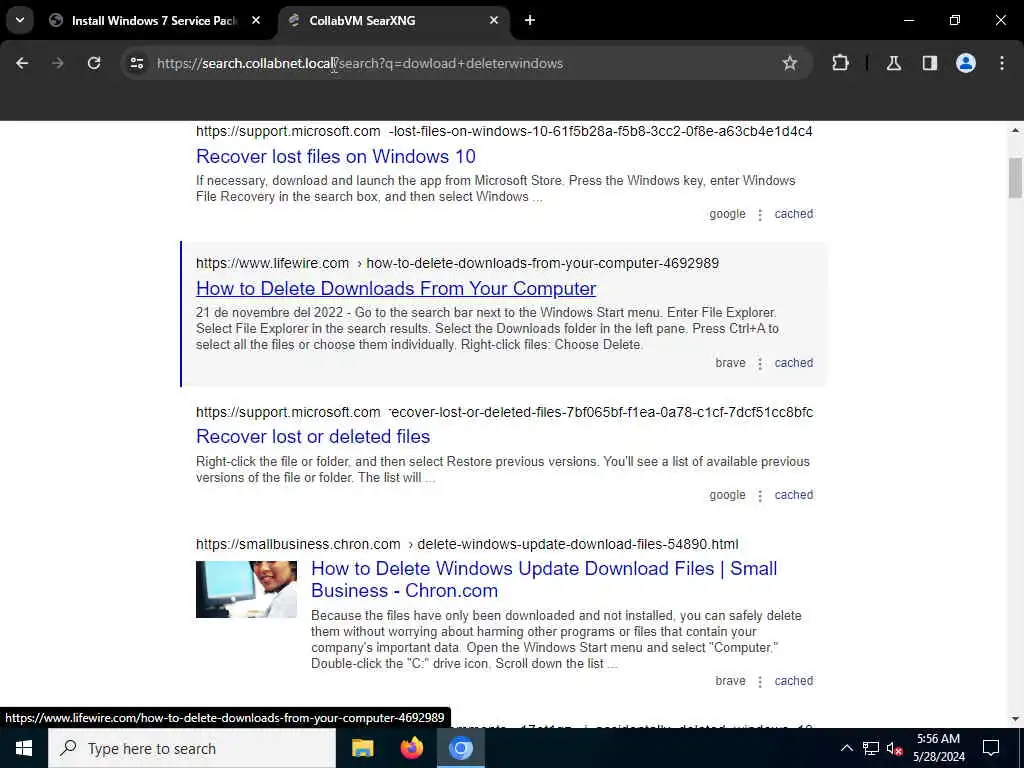Launch Firefox from taskbar
Image resolution: width=1024 pixels, height=768 pixels.
point(411,748)
